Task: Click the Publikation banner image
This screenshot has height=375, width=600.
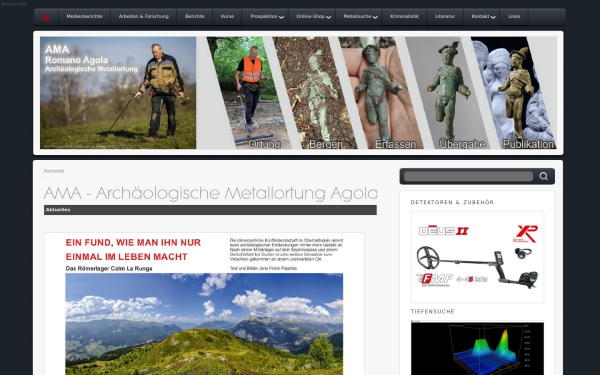Action: pos(514,93)
